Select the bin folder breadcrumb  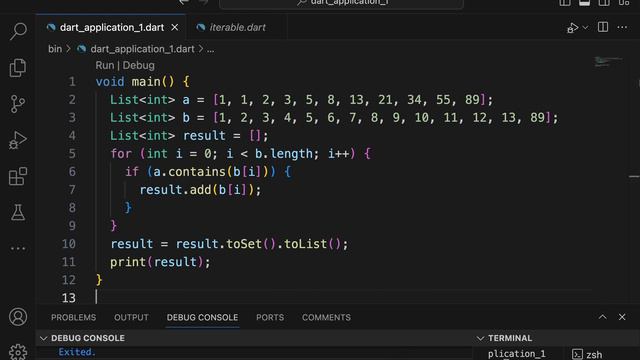(x=55, y=49)
